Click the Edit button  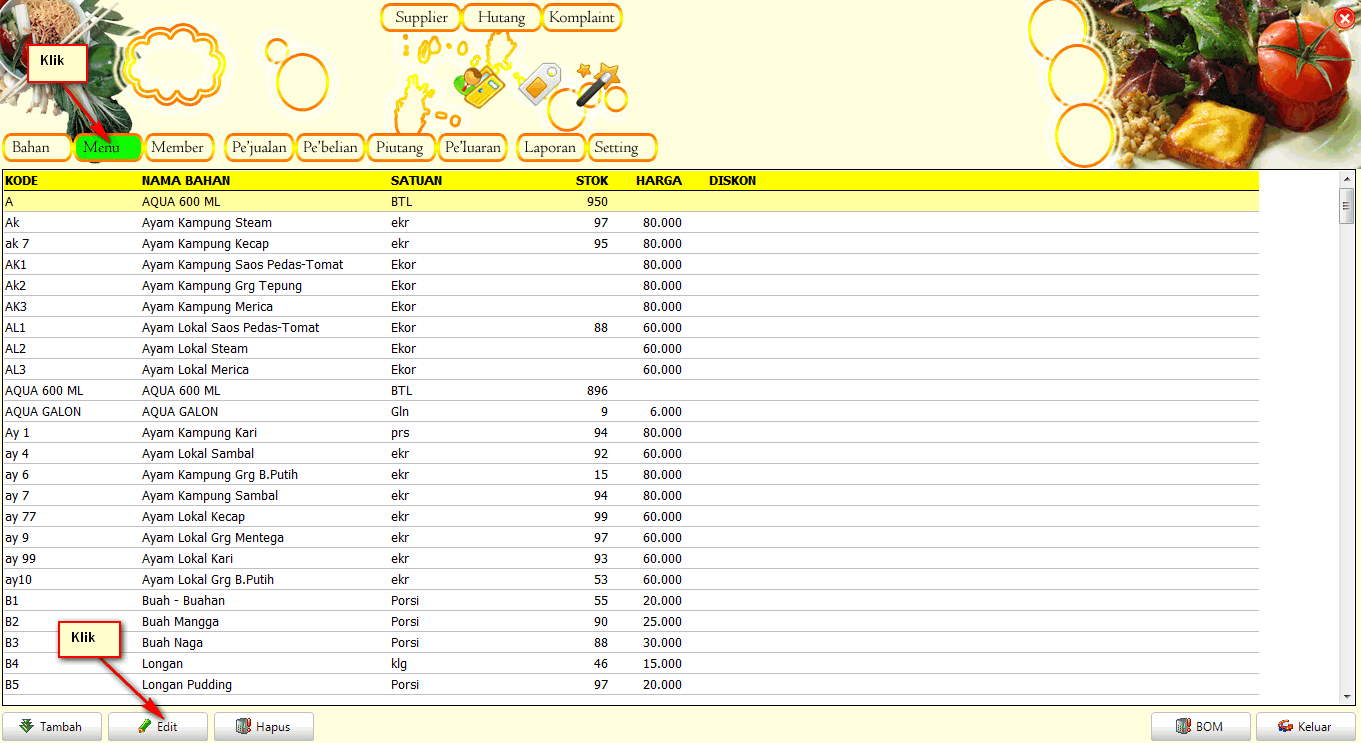tap(158, 727)
